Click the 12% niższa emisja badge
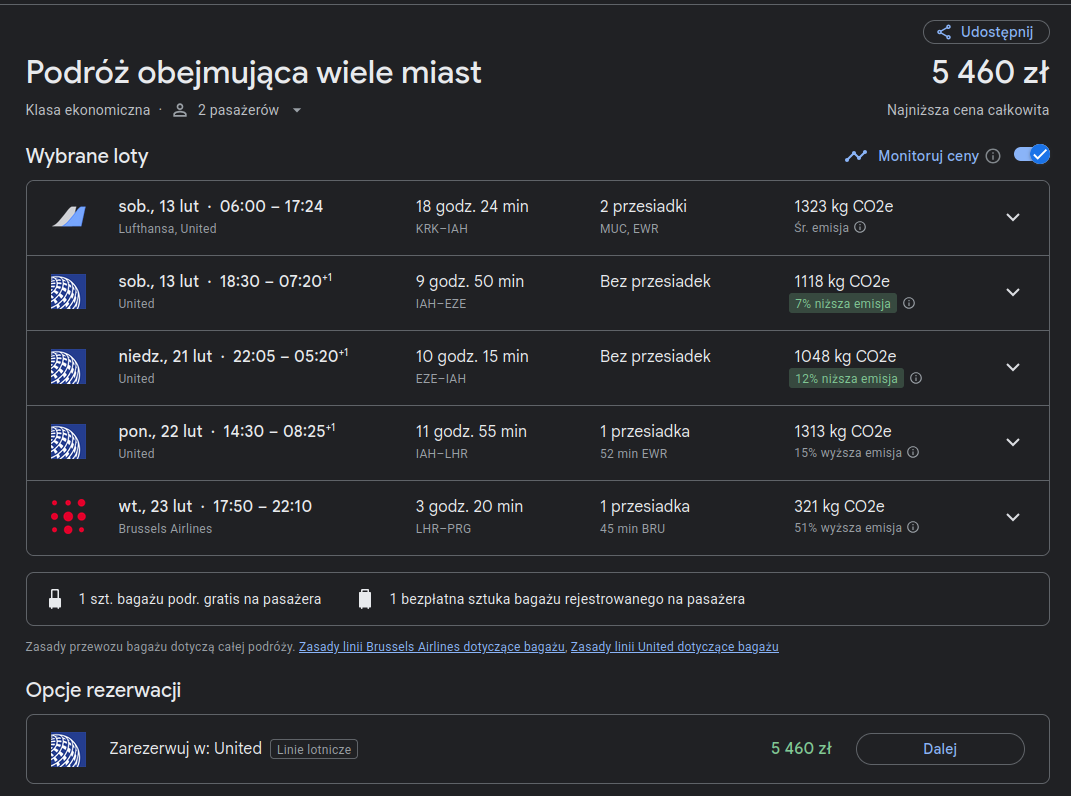 click(846, 379)
